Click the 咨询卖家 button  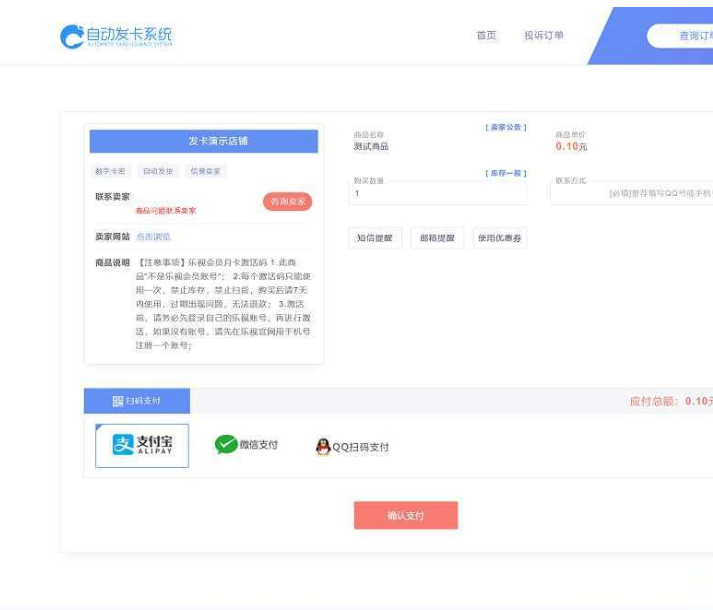click(288, 202)
